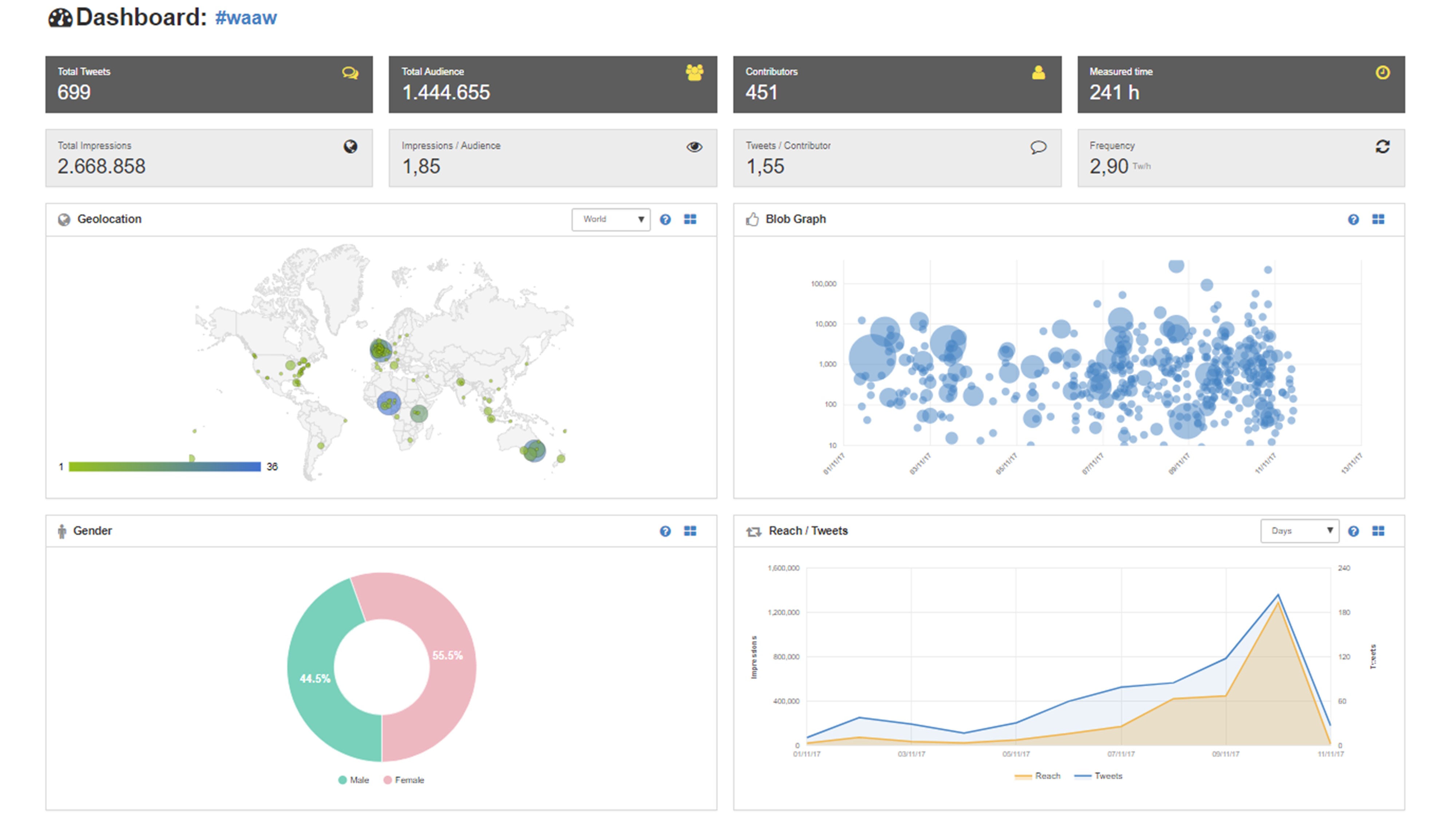Click the Impressions / Audience eye icon

tap(694, 147)
